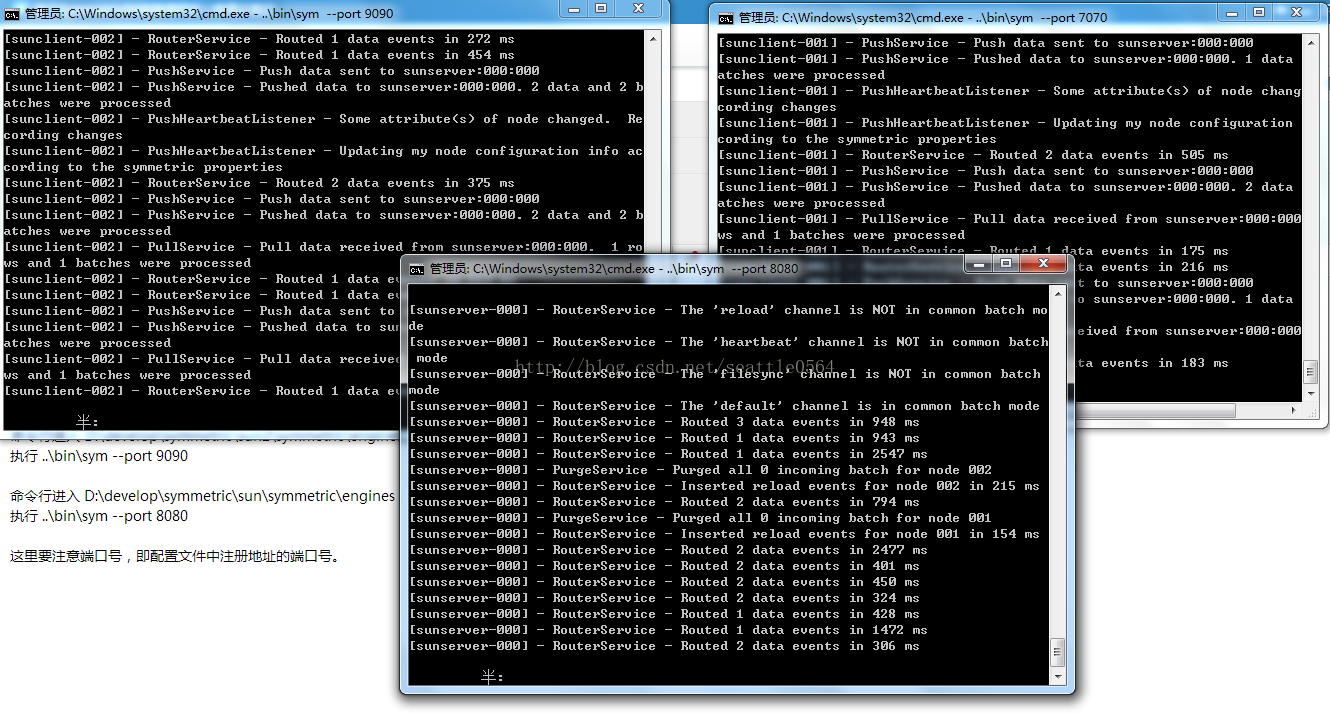Image resolution: width=1330 pixels, height=713 pixels.
Task: Close the port 8080 cmd window
Action: 1044,263
